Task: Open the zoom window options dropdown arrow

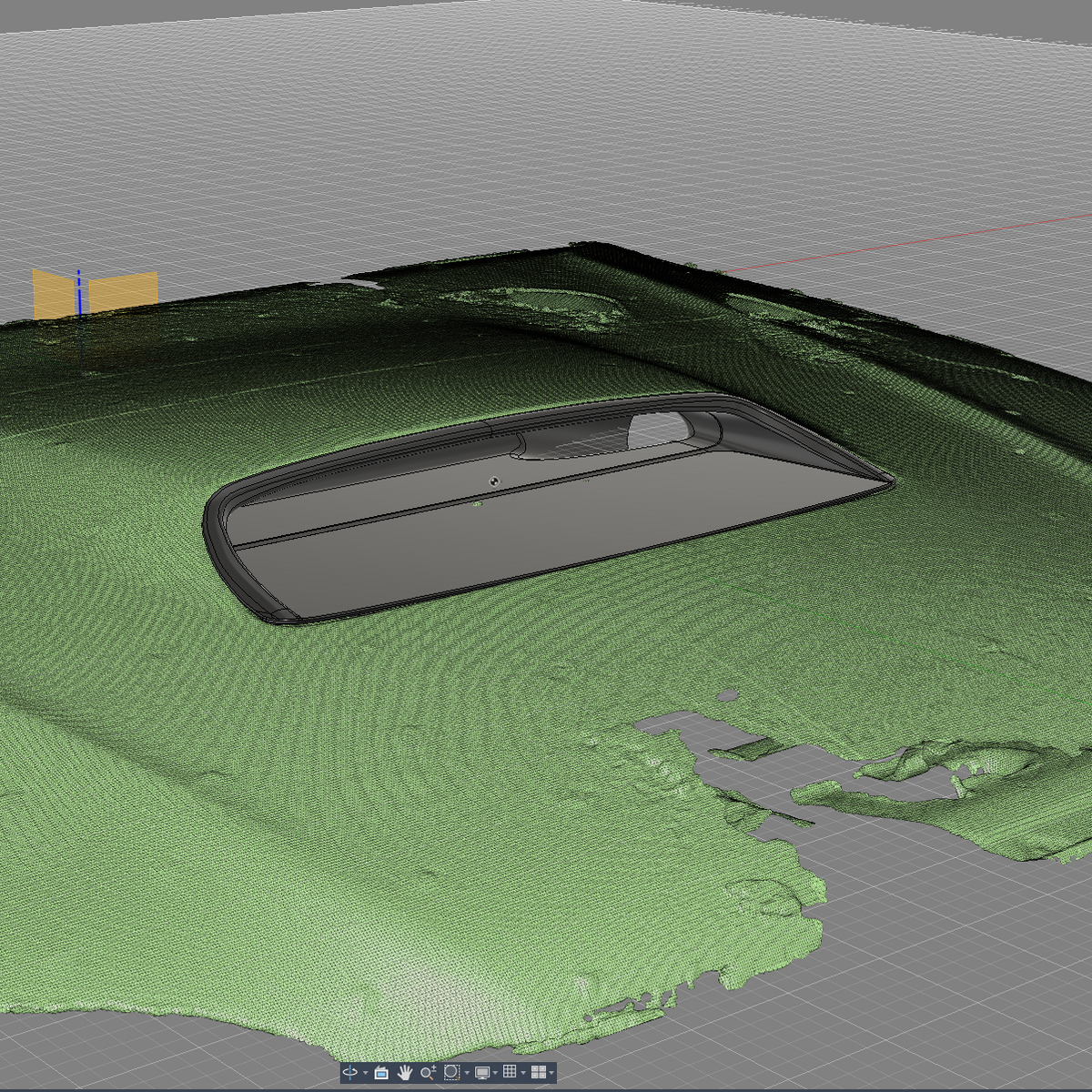Action: pos(467,1073)
